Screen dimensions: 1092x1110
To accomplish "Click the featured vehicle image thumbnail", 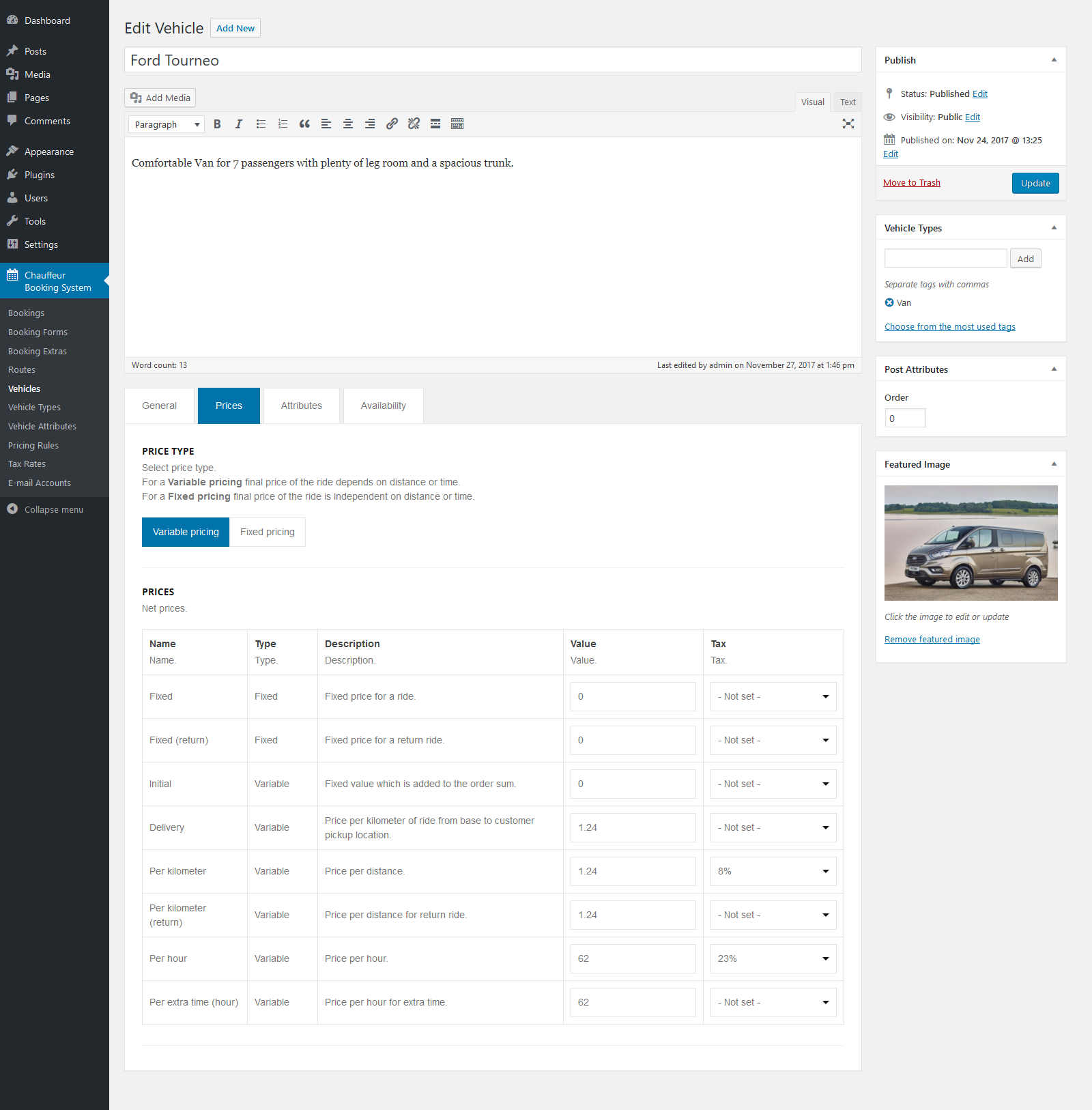I will pyautogui.click(x=971, y=543).
